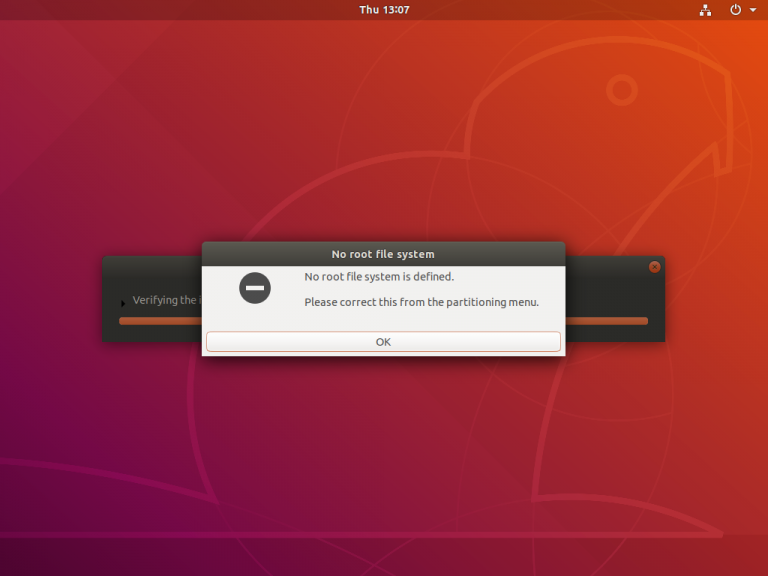Click the "13:07" time in the top panel
Image resolution: width=768 pixels, height=576 pixels.
pyautogui.click(x=396, y=10)
